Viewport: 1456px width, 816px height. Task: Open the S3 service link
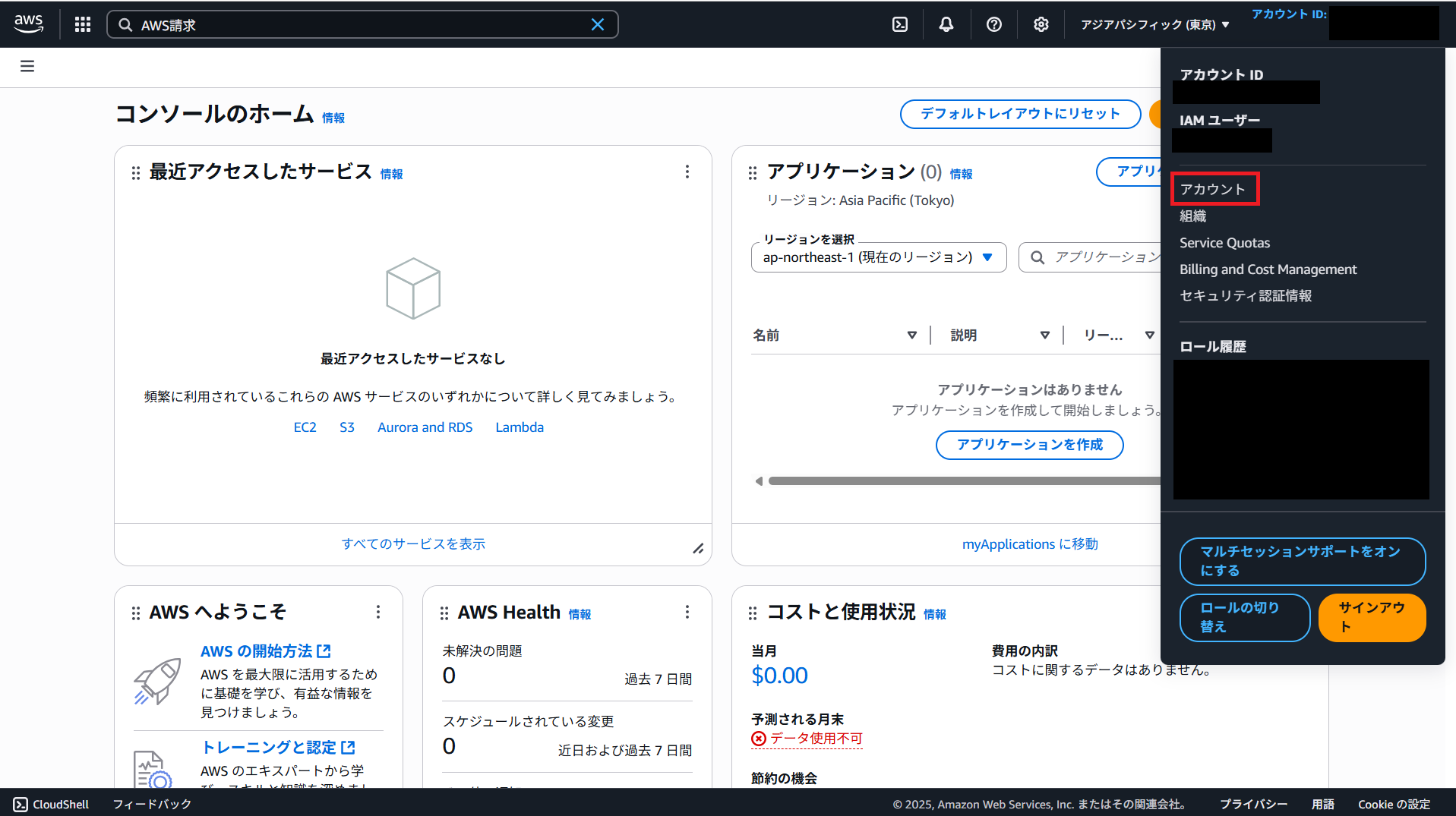pos(347,427)
